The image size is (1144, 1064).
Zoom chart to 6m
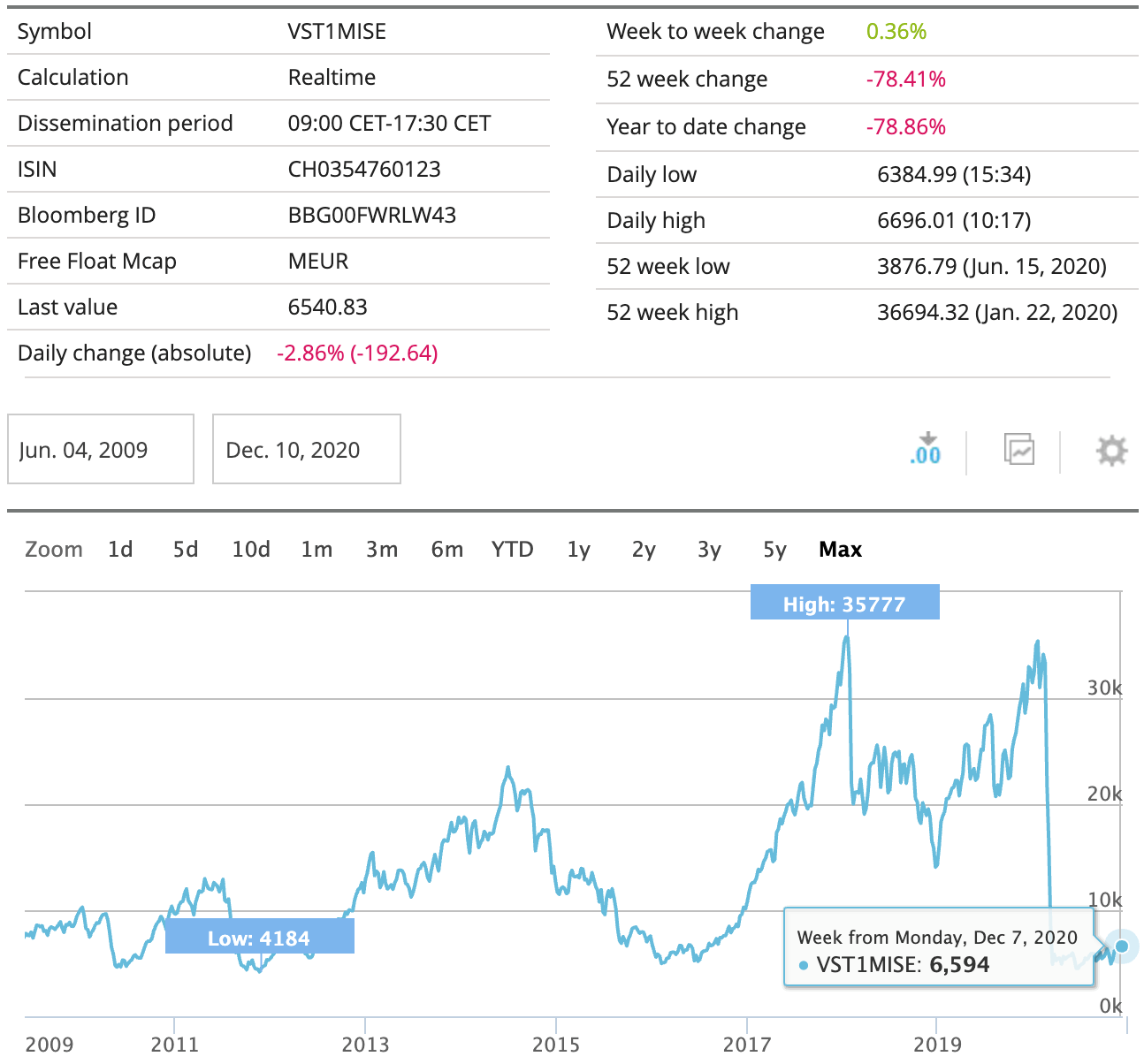click(447, 550)
